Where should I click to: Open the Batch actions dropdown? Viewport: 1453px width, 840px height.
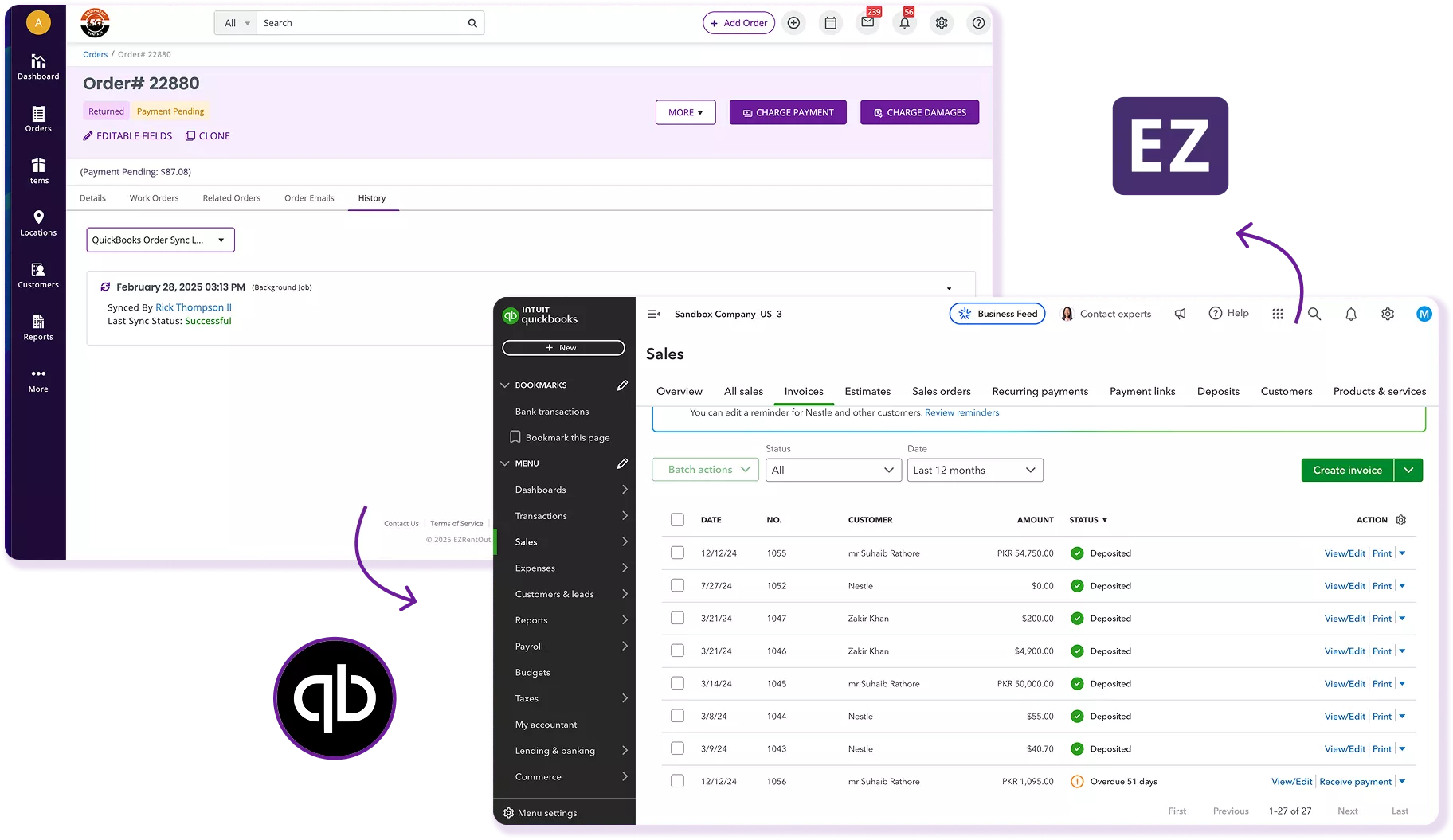(x=706, y=470)
